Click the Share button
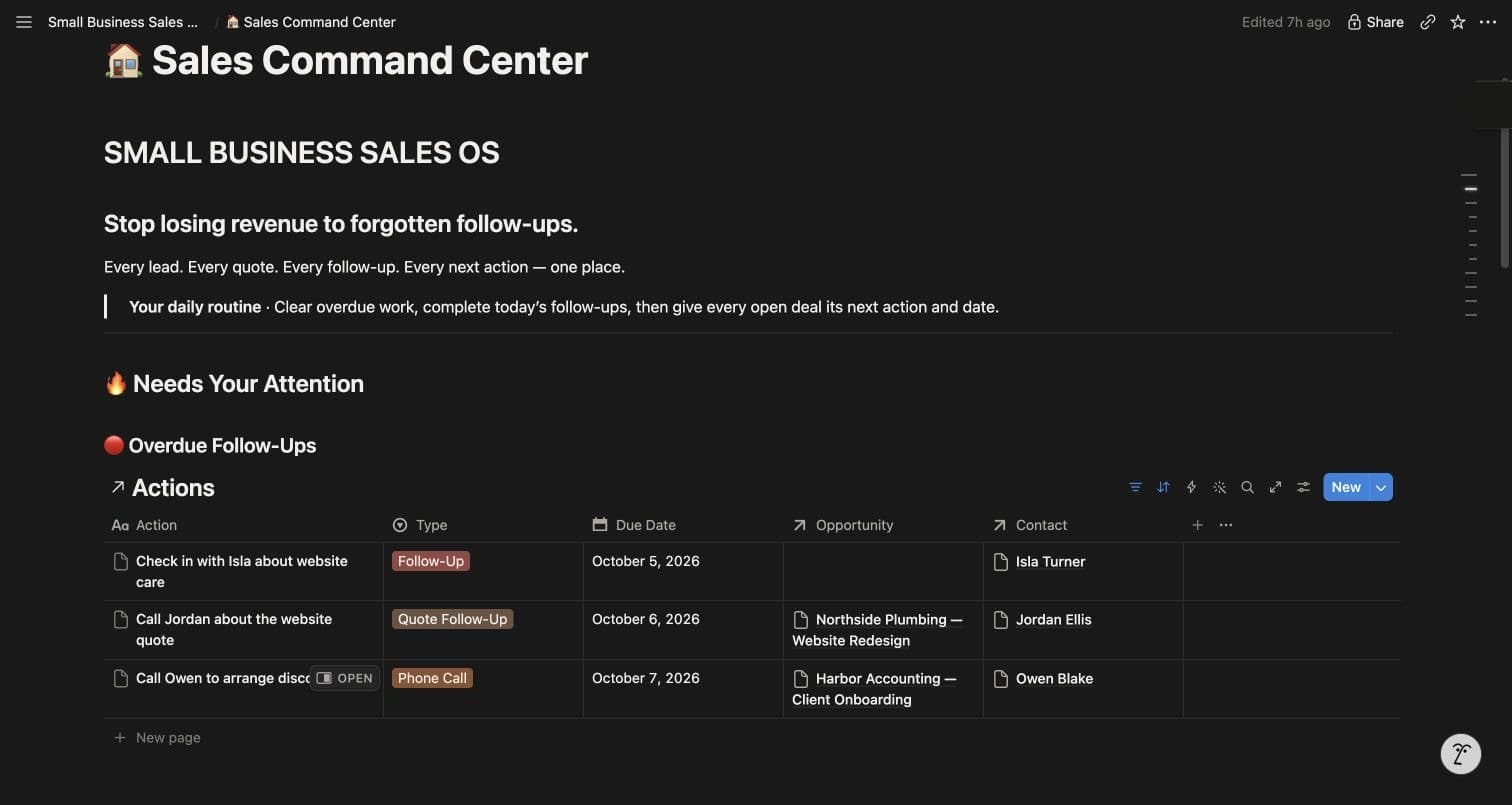1512x805 pixels. point(1375,22)
